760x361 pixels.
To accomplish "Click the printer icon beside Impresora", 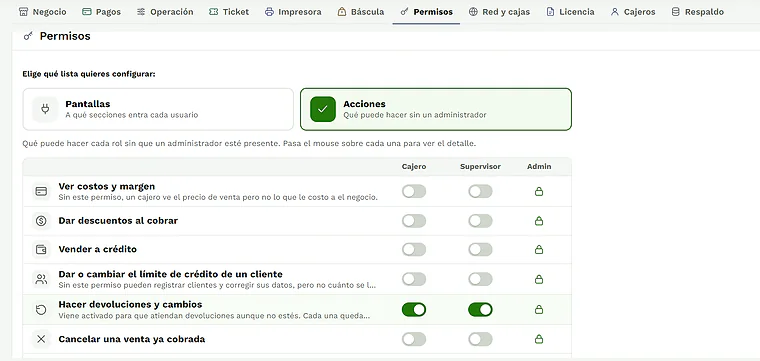I will tap(269, 12).
